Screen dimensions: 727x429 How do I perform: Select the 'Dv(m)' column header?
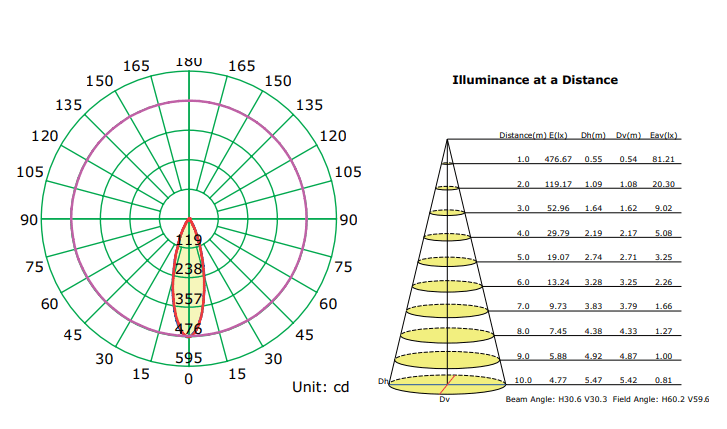[628, 135]
